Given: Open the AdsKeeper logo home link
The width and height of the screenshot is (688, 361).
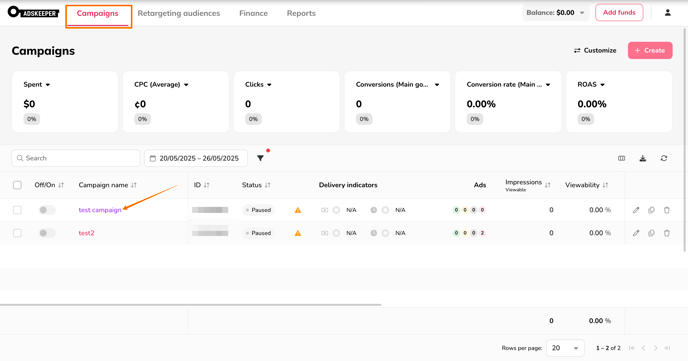Looking at the screenshot, I should point(33,12).
